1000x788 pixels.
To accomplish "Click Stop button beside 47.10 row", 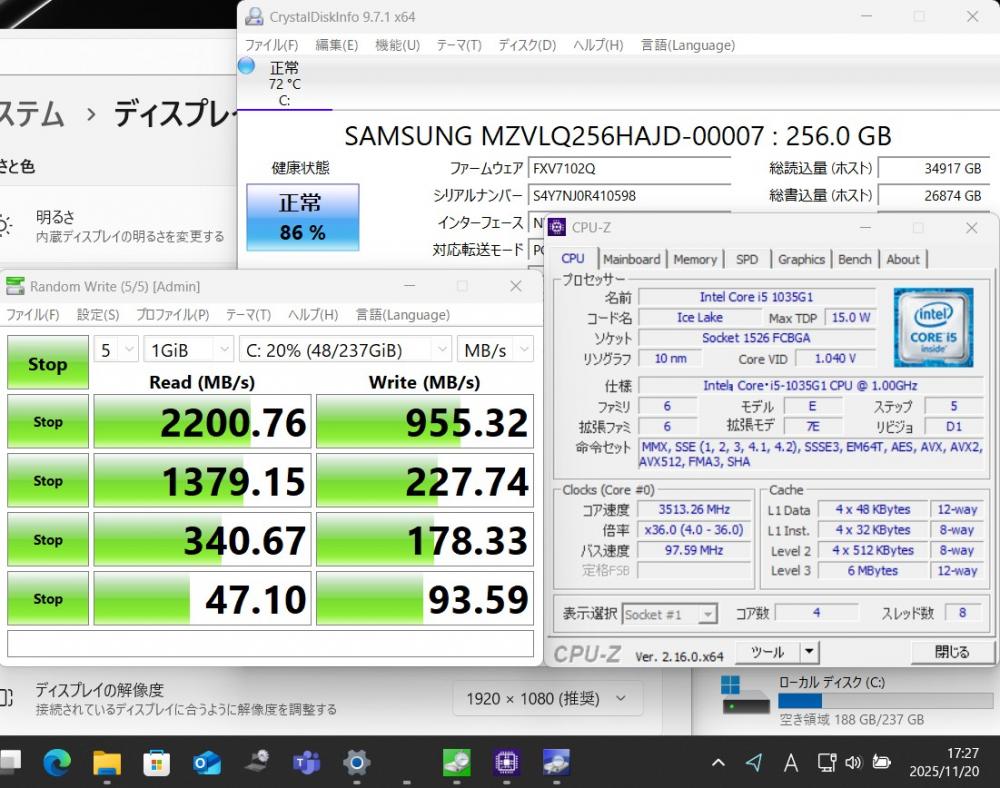I will pyautogui.click(x=48, y=599).
